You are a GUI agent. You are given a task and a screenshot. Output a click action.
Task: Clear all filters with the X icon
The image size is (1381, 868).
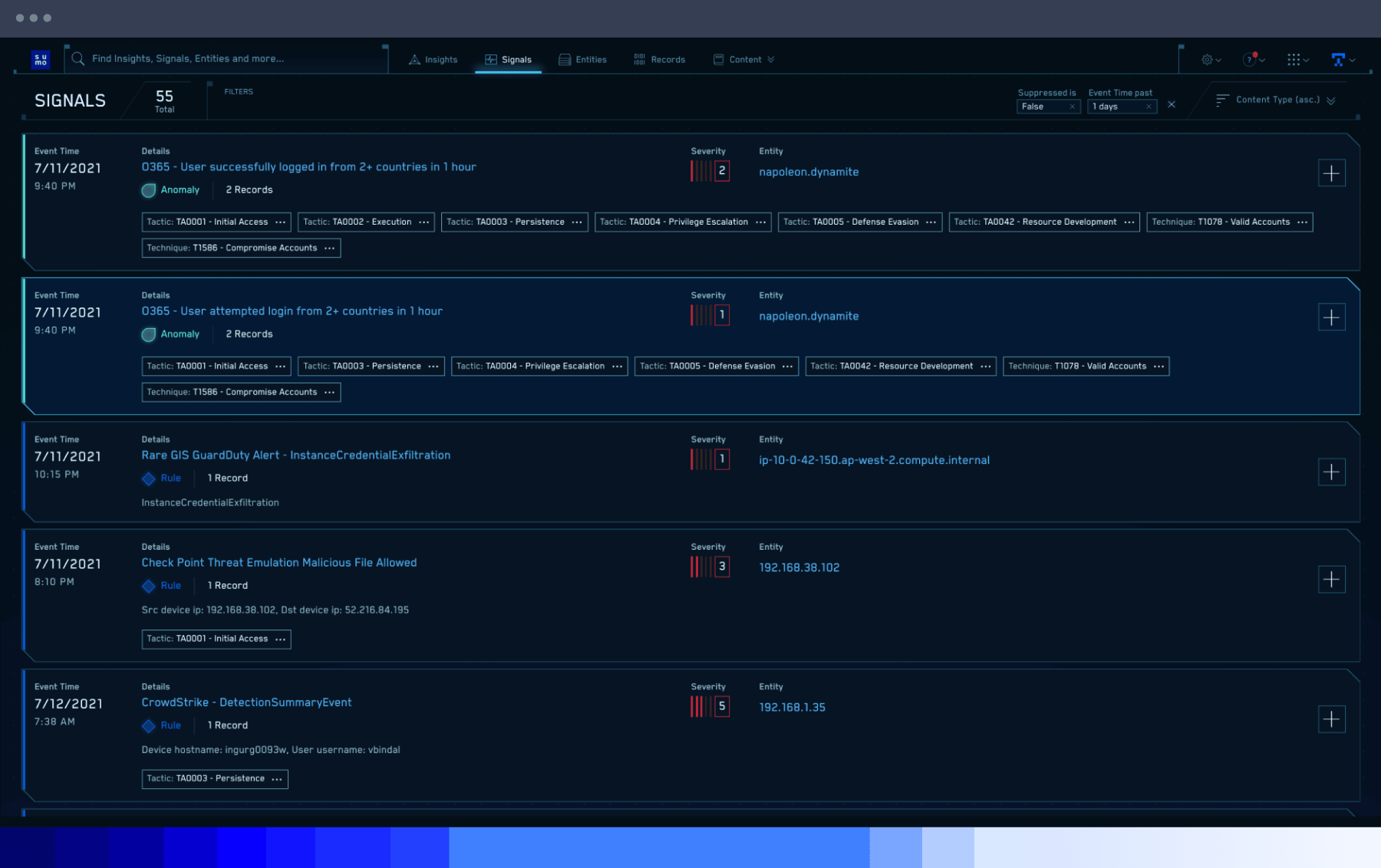point(1172,105)
